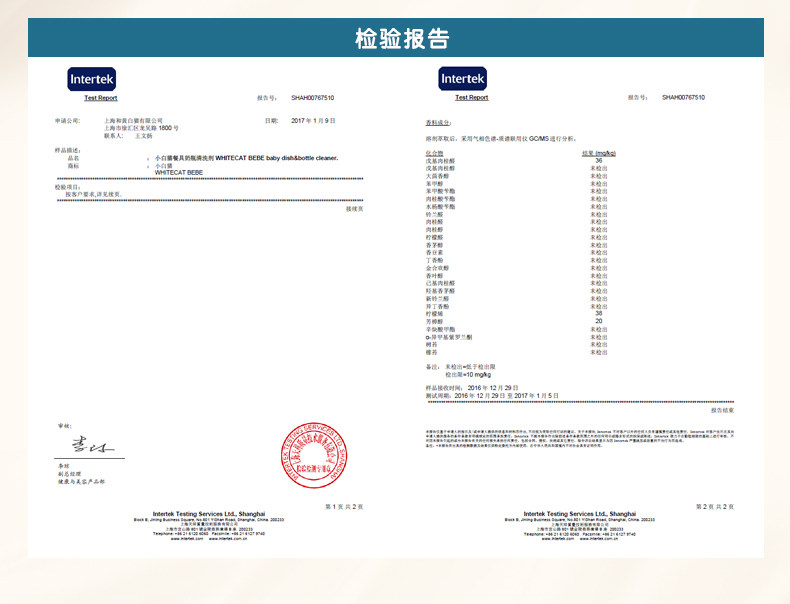The height and width of the screenshot is (604, 790).
Task: Click the sample received date 2016年12月29日
Action: click(493, 388)
